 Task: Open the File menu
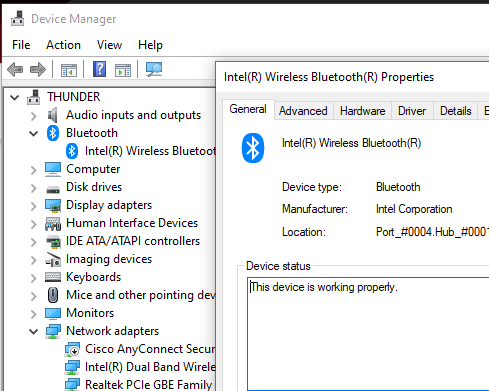coord(21,45)
